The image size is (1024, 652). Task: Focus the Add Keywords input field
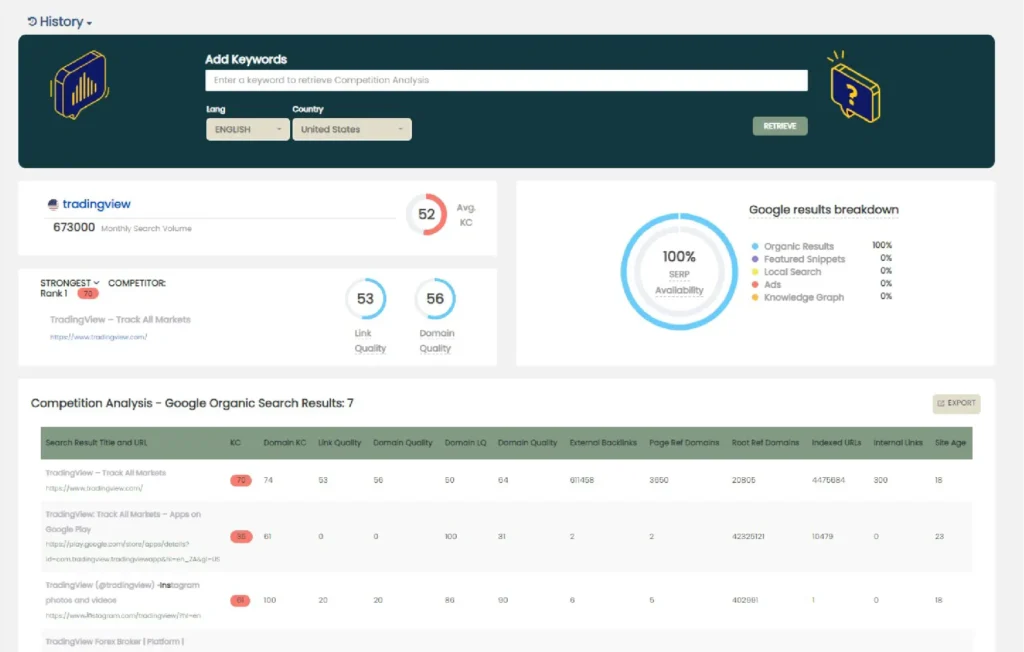click(506, 80)
